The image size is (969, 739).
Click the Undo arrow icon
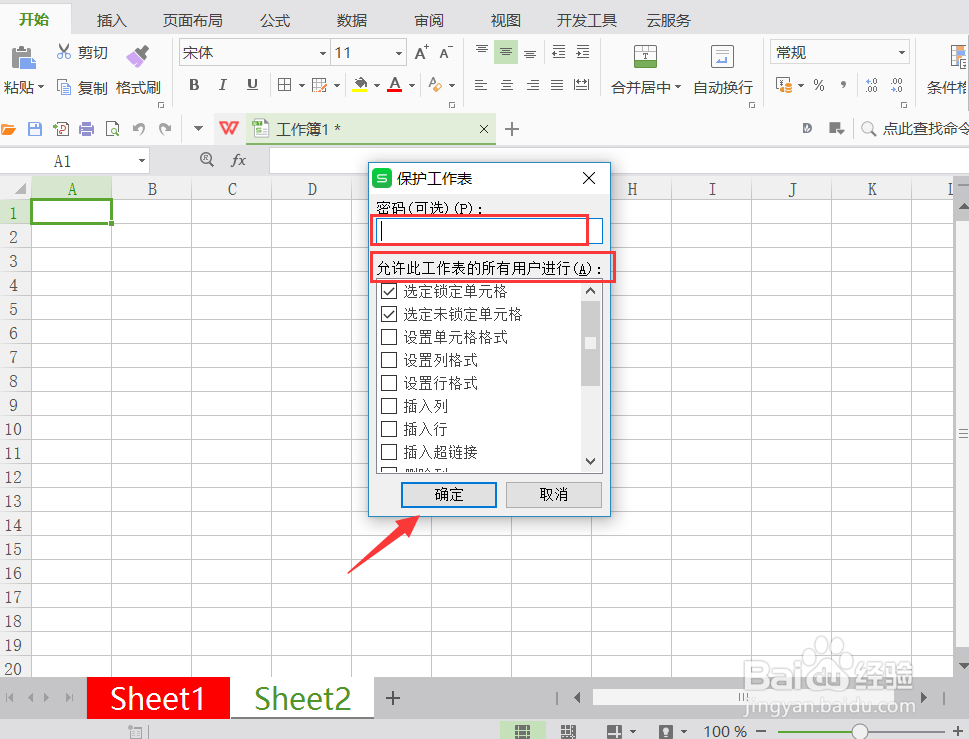tap(138, 129)
